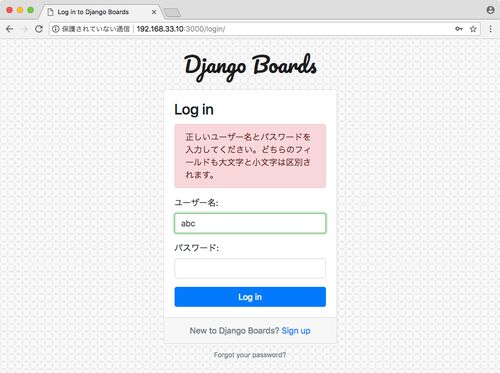Click the ユーザー名 field containing abc
The image size is (500, 373).
click(x=250, y=223)
